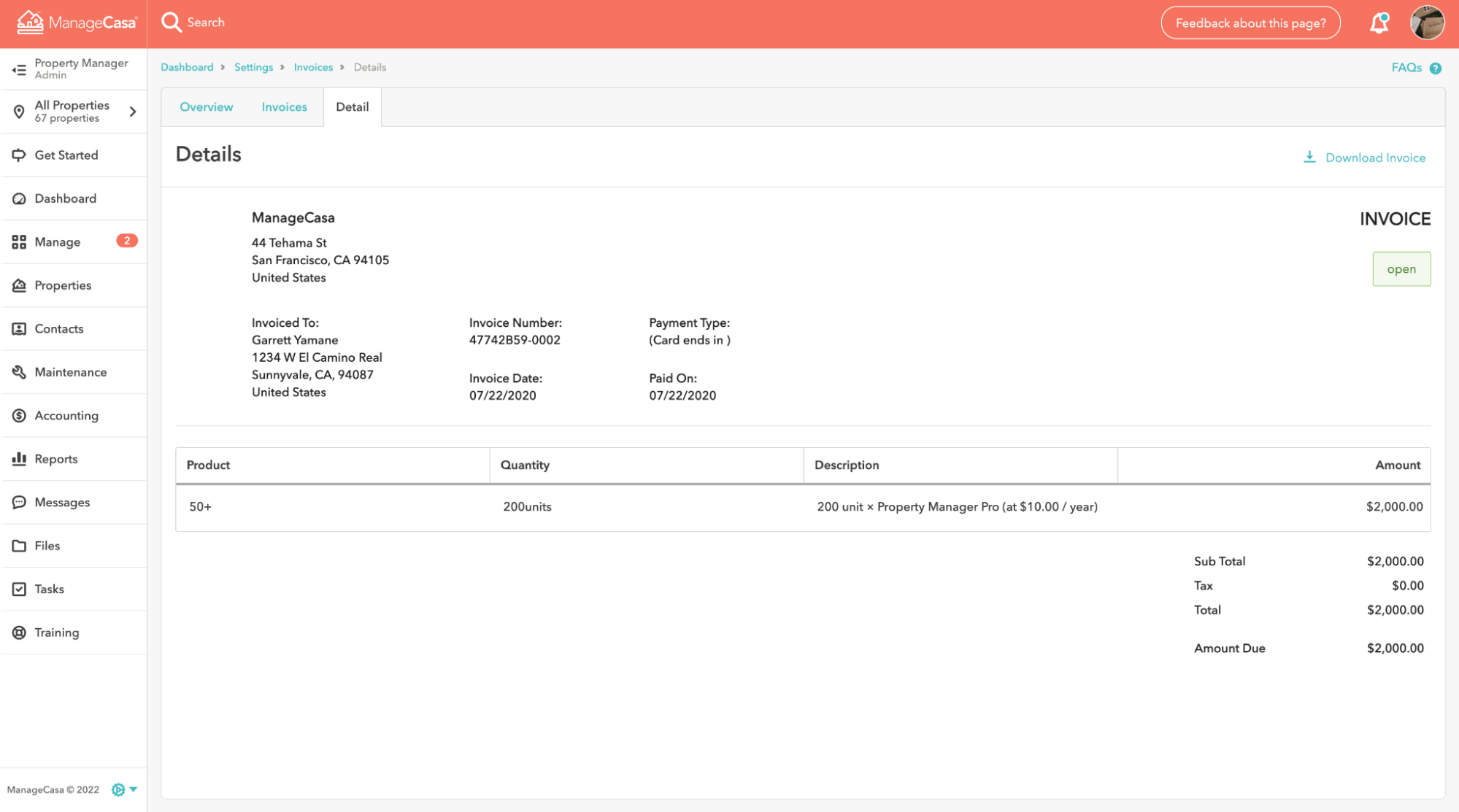1459x812 pixels.
Task: Click the Contacts card icon
Action: coord(19,329)
